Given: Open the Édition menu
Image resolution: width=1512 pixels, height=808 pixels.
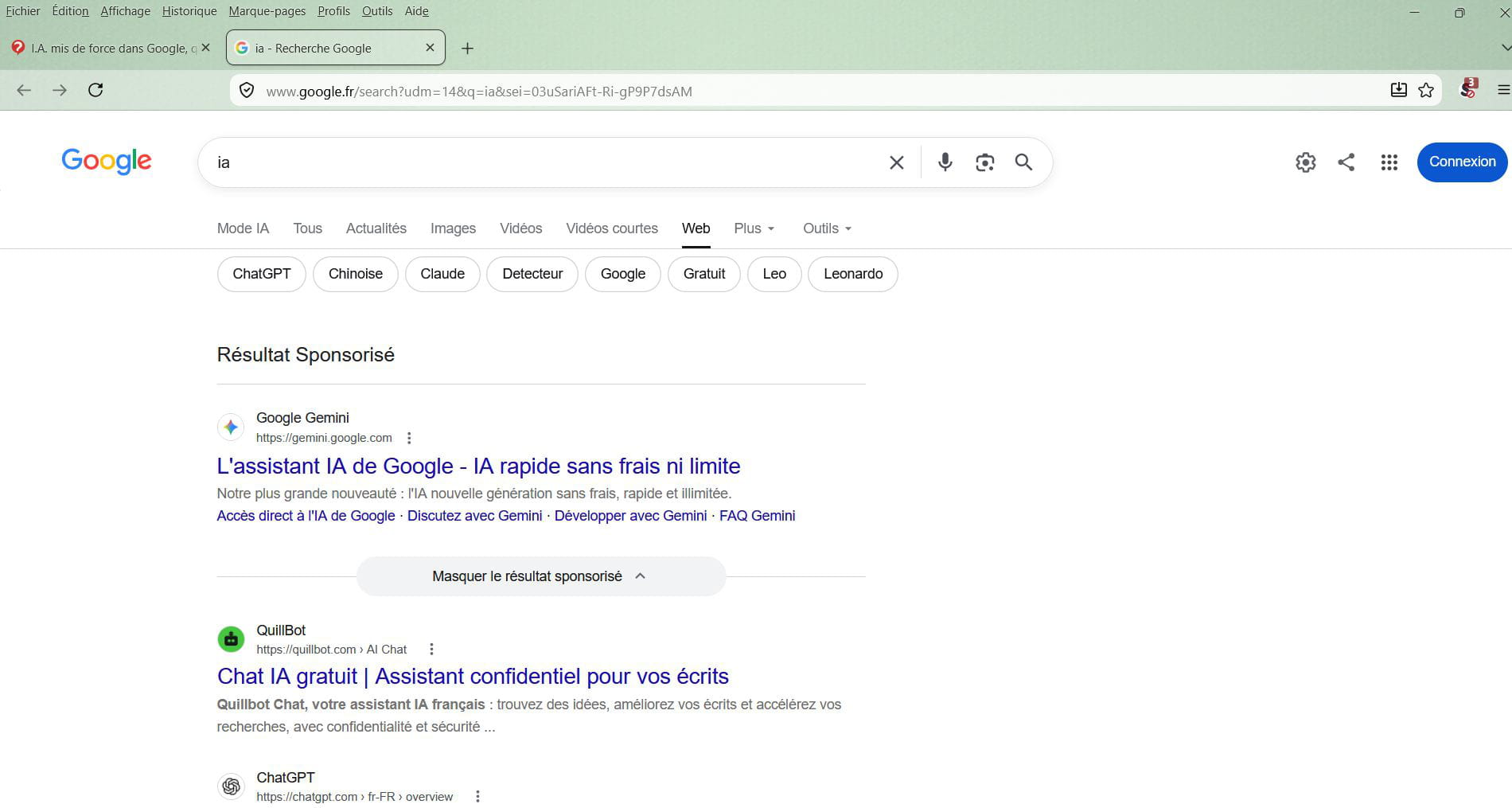Looking at the screenshot, I should [70, 11].
